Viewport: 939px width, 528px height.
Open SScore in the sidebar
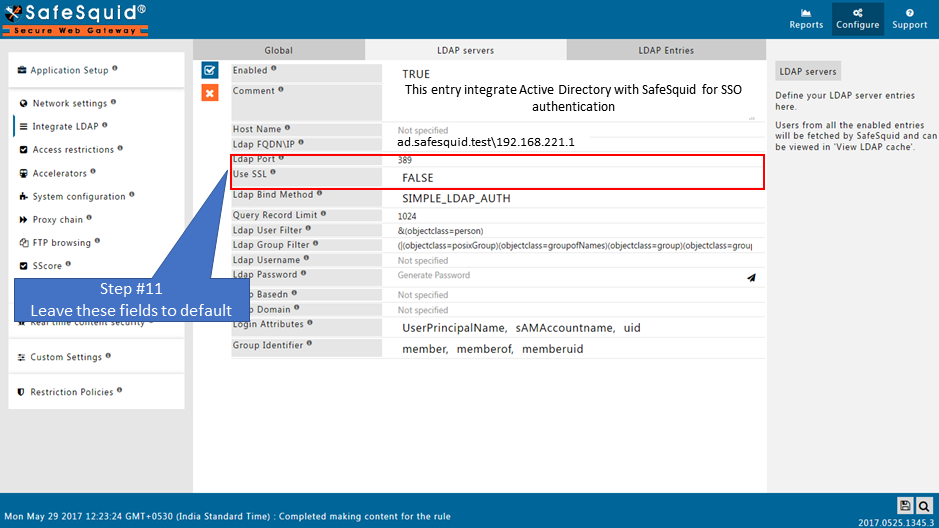click(47, 266)
